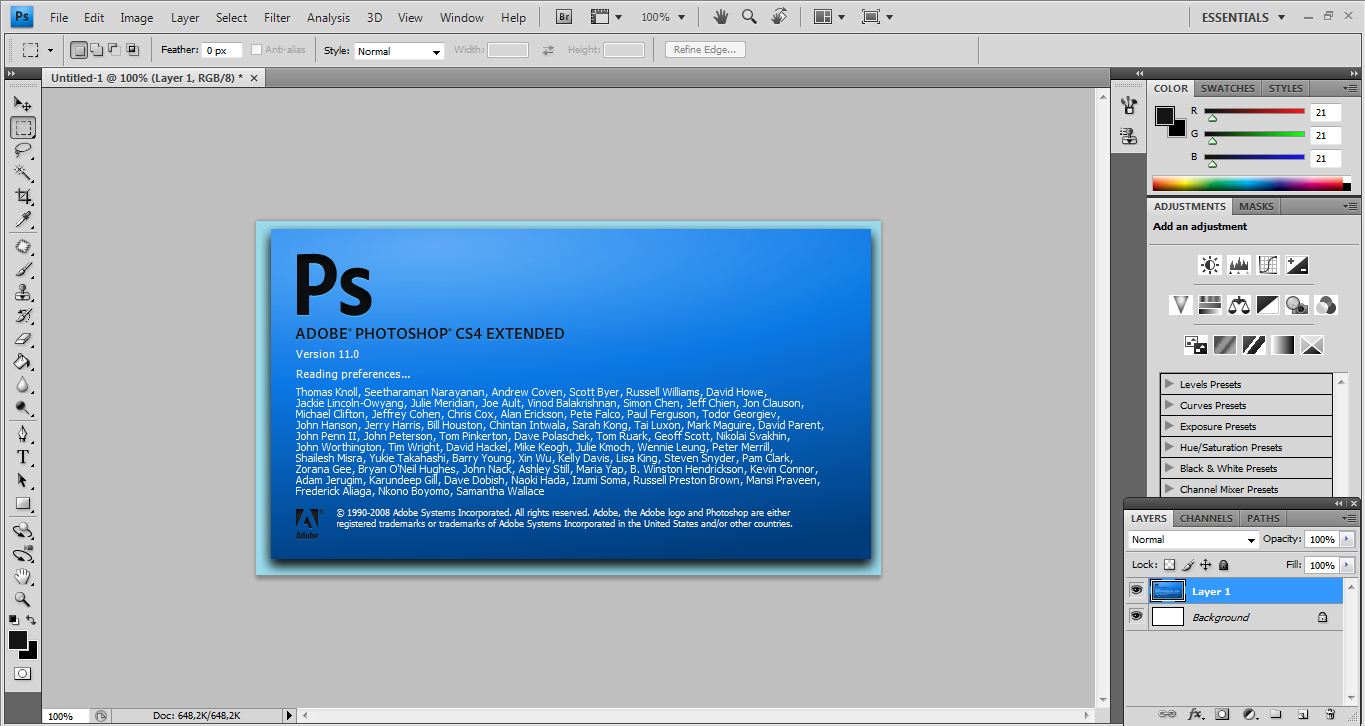Add a Levels adjustment layer
The height and width of the screenshot is (726, 1365).
[x=1239, y=265]
